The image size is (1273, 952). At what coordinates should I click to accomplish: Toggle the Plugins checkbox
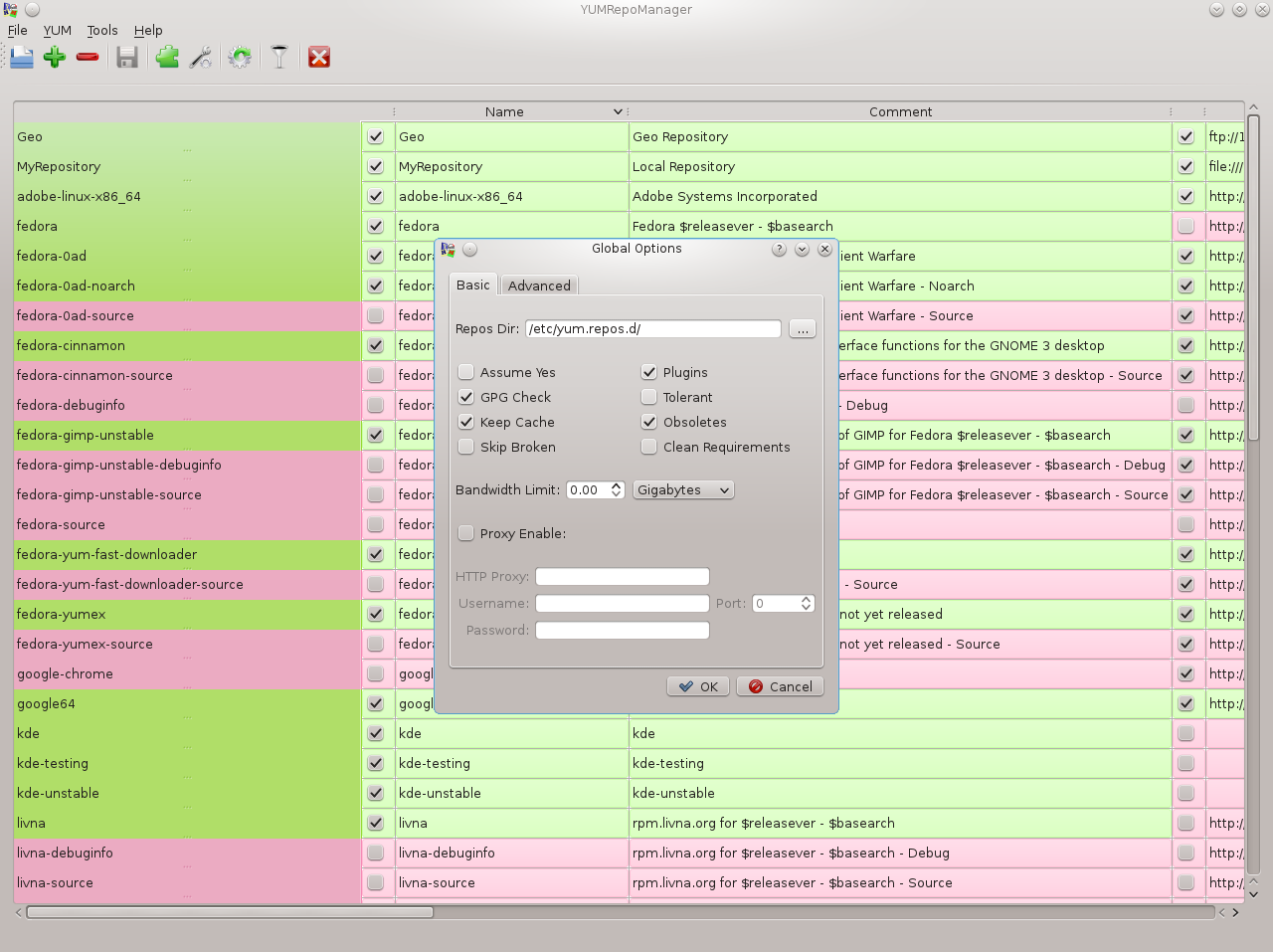[648, 372]
